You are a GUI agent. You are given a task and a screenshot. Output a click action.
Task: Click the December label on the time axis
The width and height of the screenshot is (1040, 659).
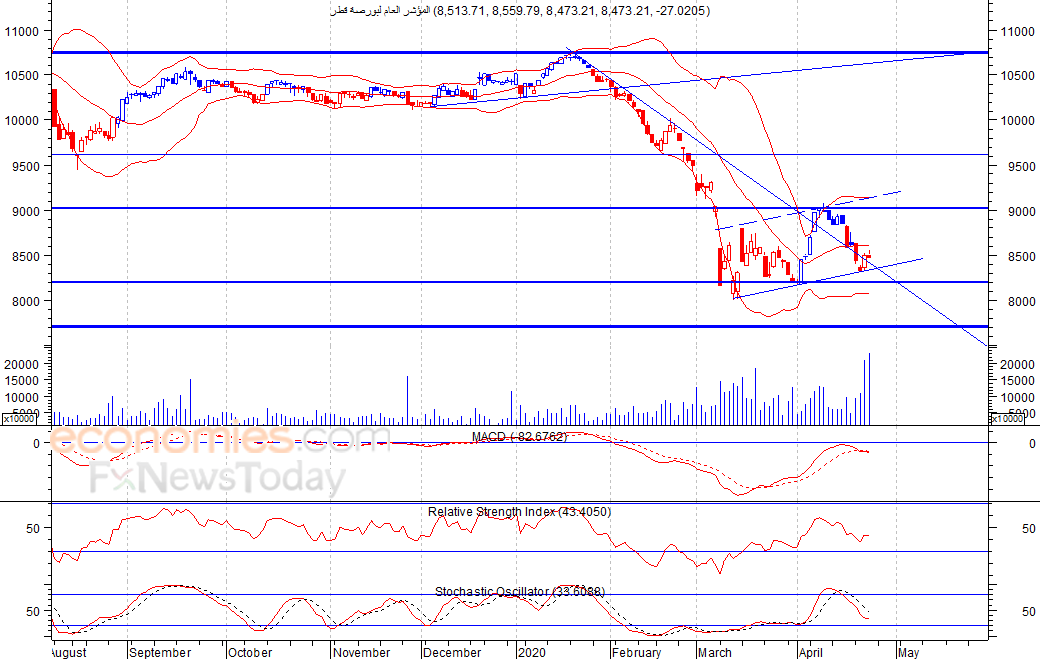tap(452, 652)
